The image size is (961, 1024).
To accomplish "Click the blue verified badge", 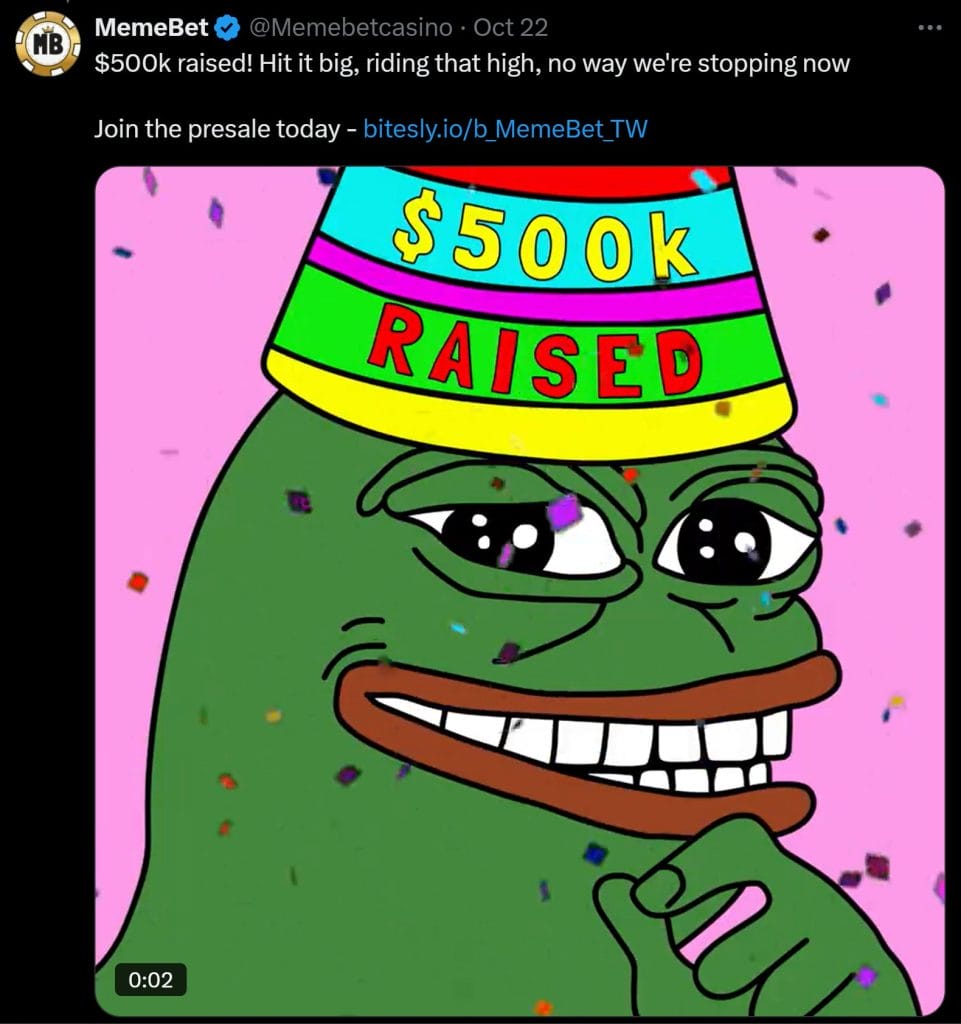I will pyautogui.click(x=227, y=28).
